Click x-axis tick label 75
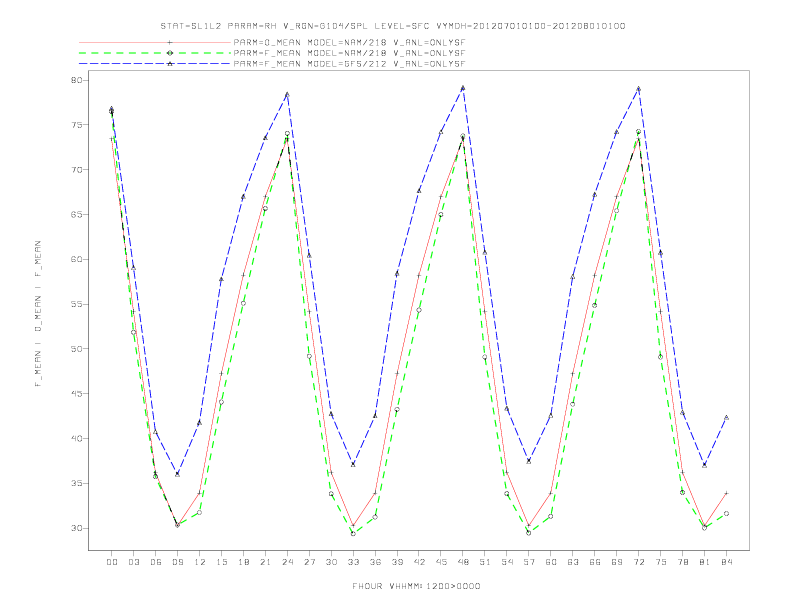The height and width of the screenshot is (612, 792). tap(661, 562)
